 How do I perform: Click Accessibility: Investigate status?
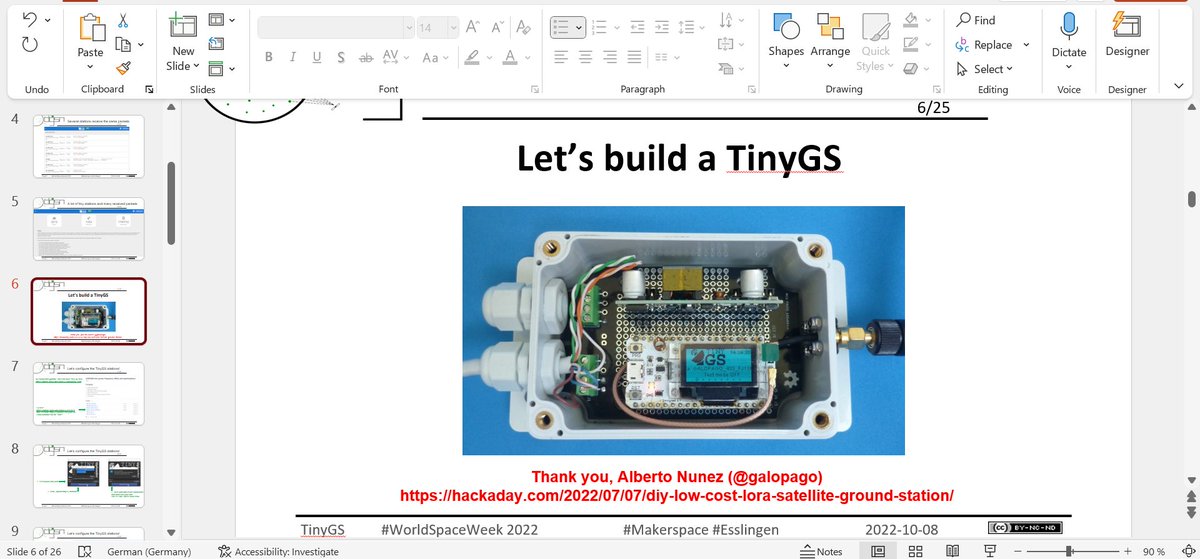[x=278, y=551]
